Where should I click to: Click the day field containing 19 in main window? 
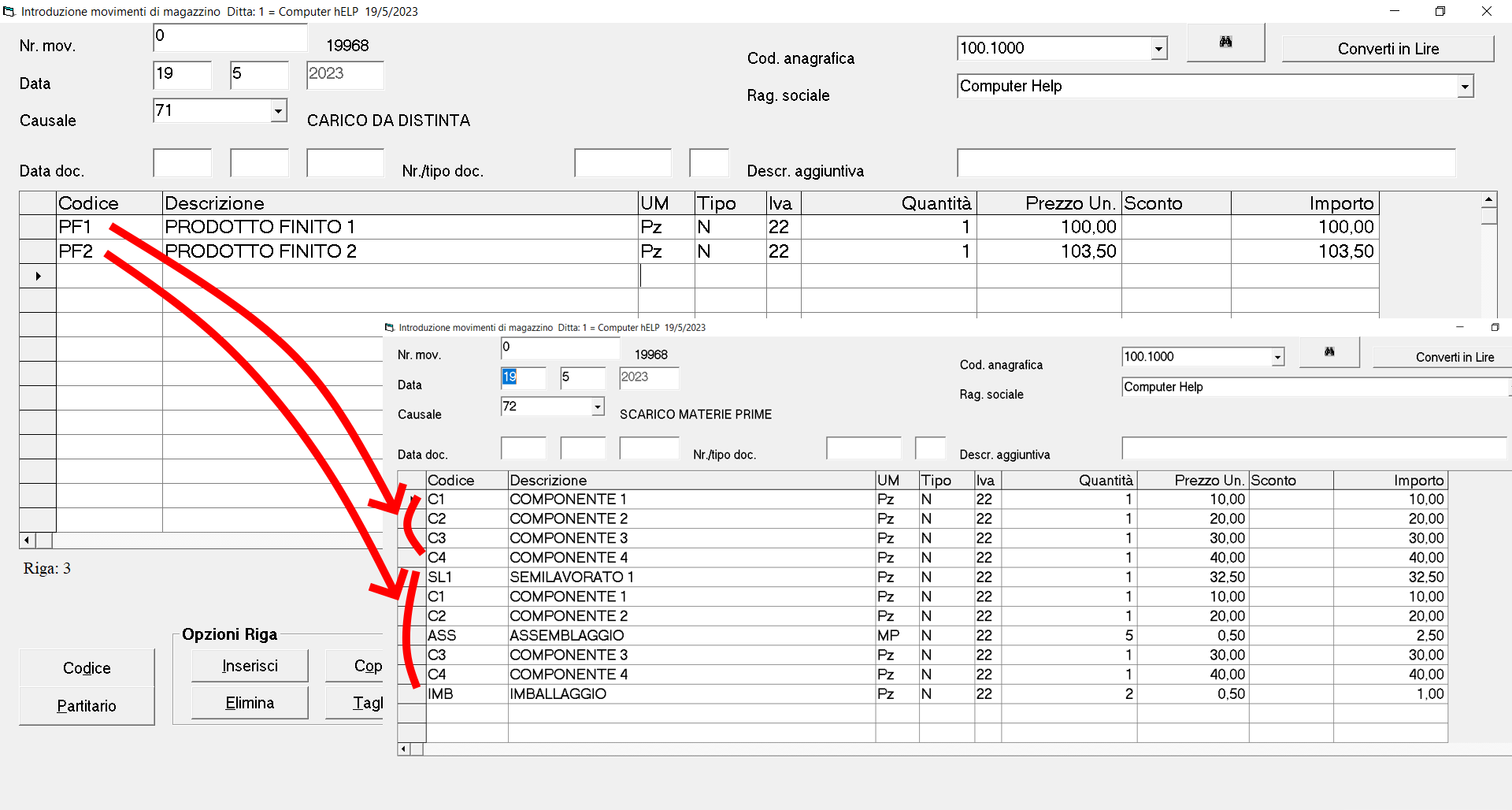coord(183,75)
